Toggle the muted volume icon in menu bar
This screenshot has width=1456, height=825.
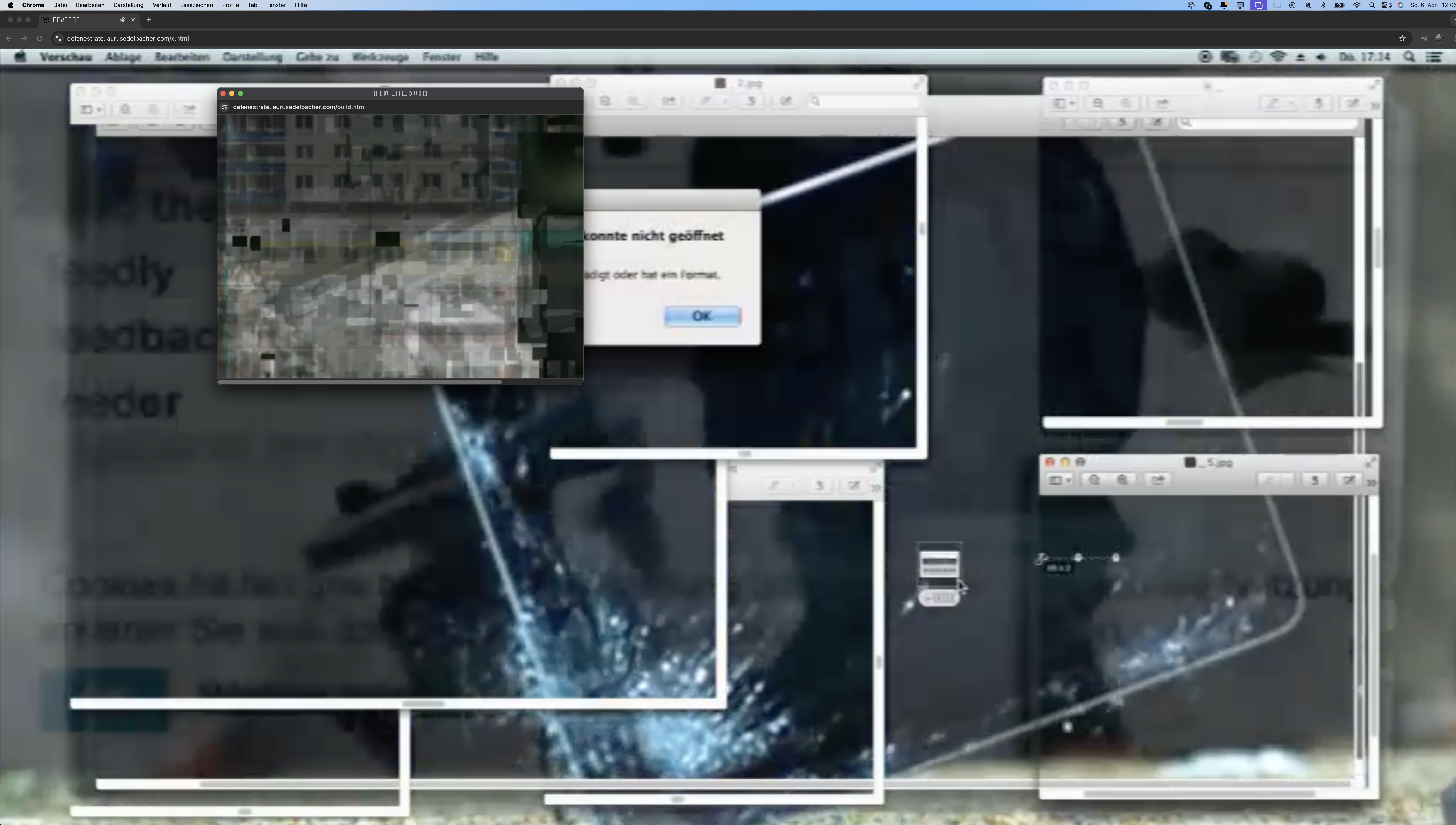[1308, 5]
